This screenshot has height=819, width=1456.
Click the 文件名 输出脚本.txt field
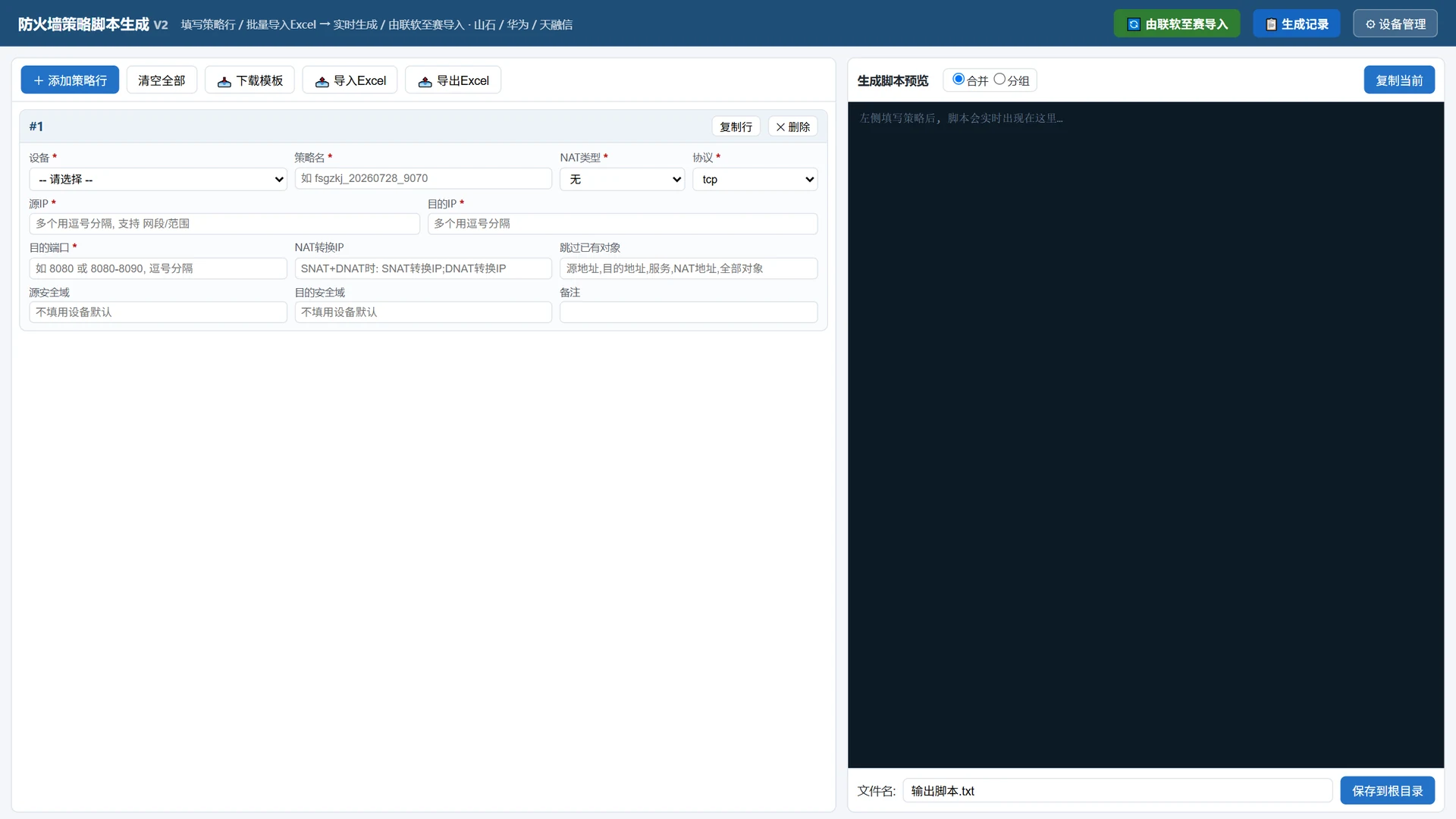click(x=1118, y=791)
